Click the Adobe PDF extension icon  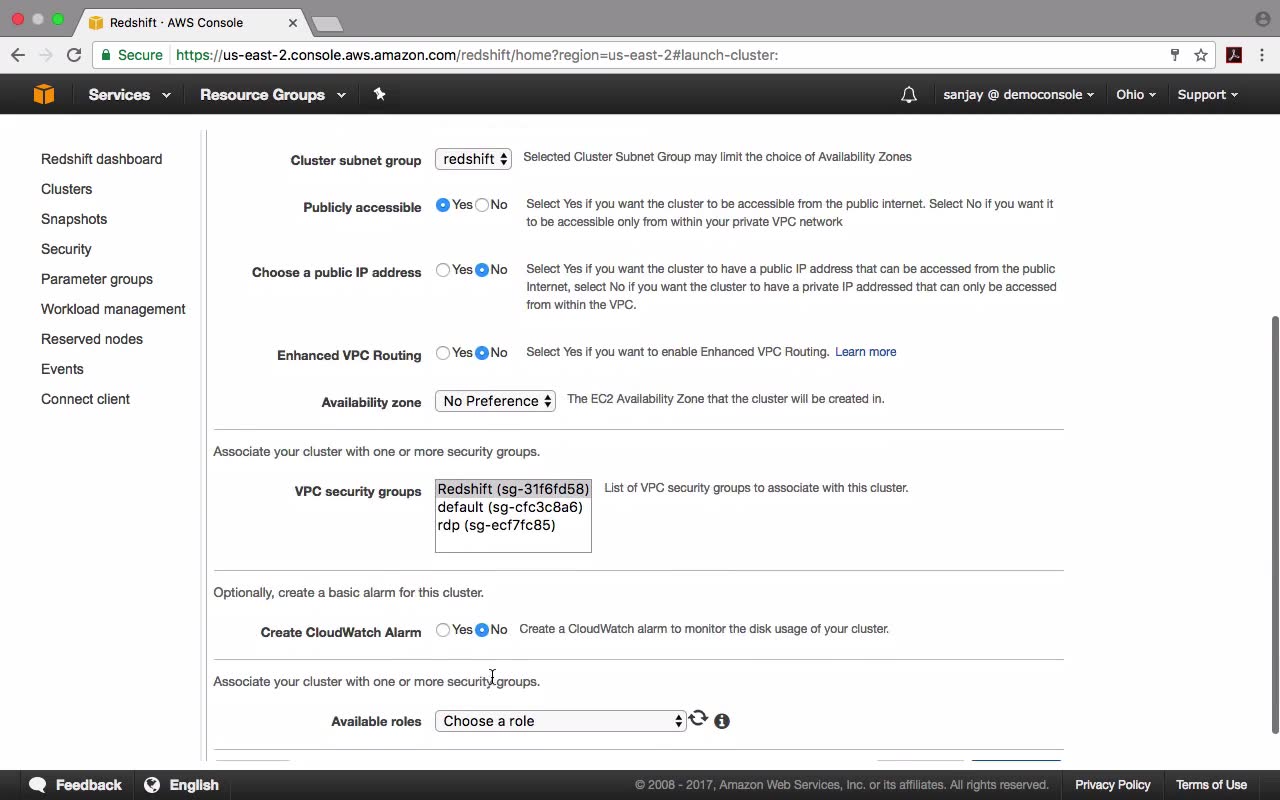1234,55
